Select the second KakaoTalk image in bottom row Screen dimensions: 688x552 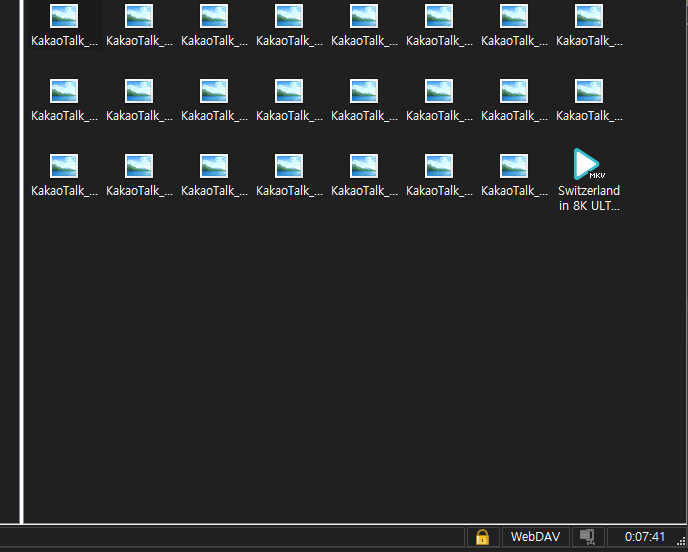[x=139, y=167]
